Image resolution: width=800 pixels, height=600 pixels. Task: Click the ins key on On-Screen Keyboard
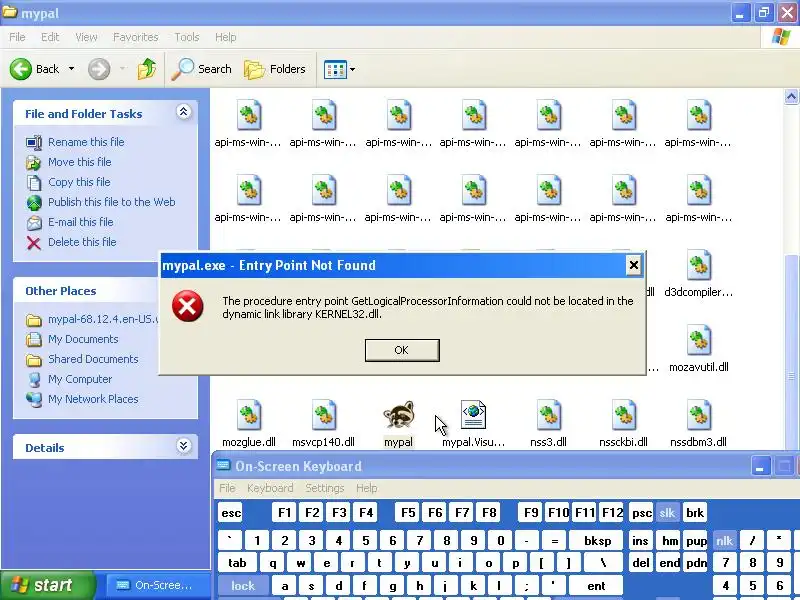(640, 541)
